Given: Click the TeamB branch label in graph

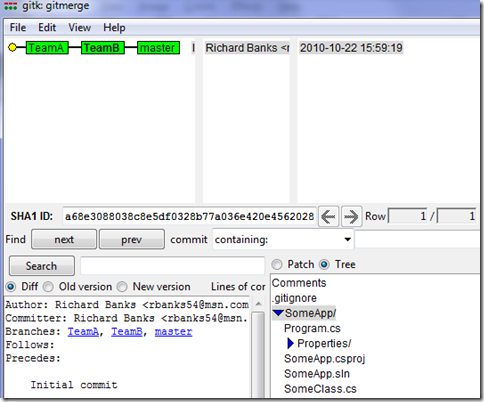Looking at the screenshot, I should click(x=103, y=48).
